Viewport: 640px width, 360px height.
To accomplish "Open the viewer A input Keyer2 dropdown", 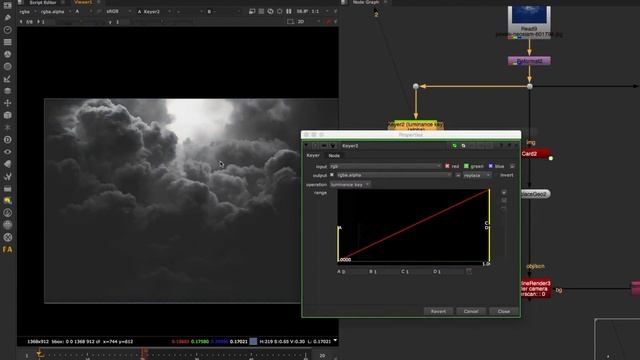I will (154, 11).
